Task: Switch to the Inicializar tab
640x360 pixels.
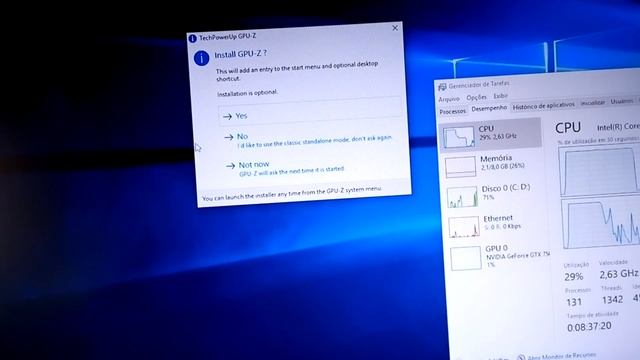Action: point(593,102)
